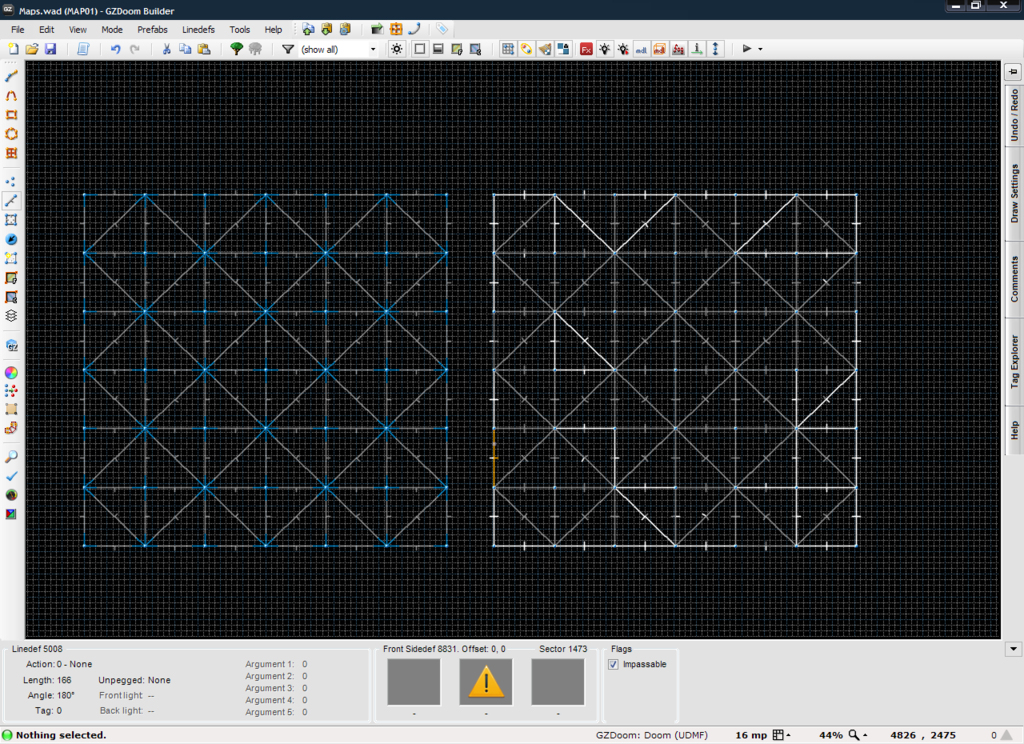Click the missing middle texture warning thumbnail
The height and width of the screenshot is (744, 1024).
(x=486, y=682)
